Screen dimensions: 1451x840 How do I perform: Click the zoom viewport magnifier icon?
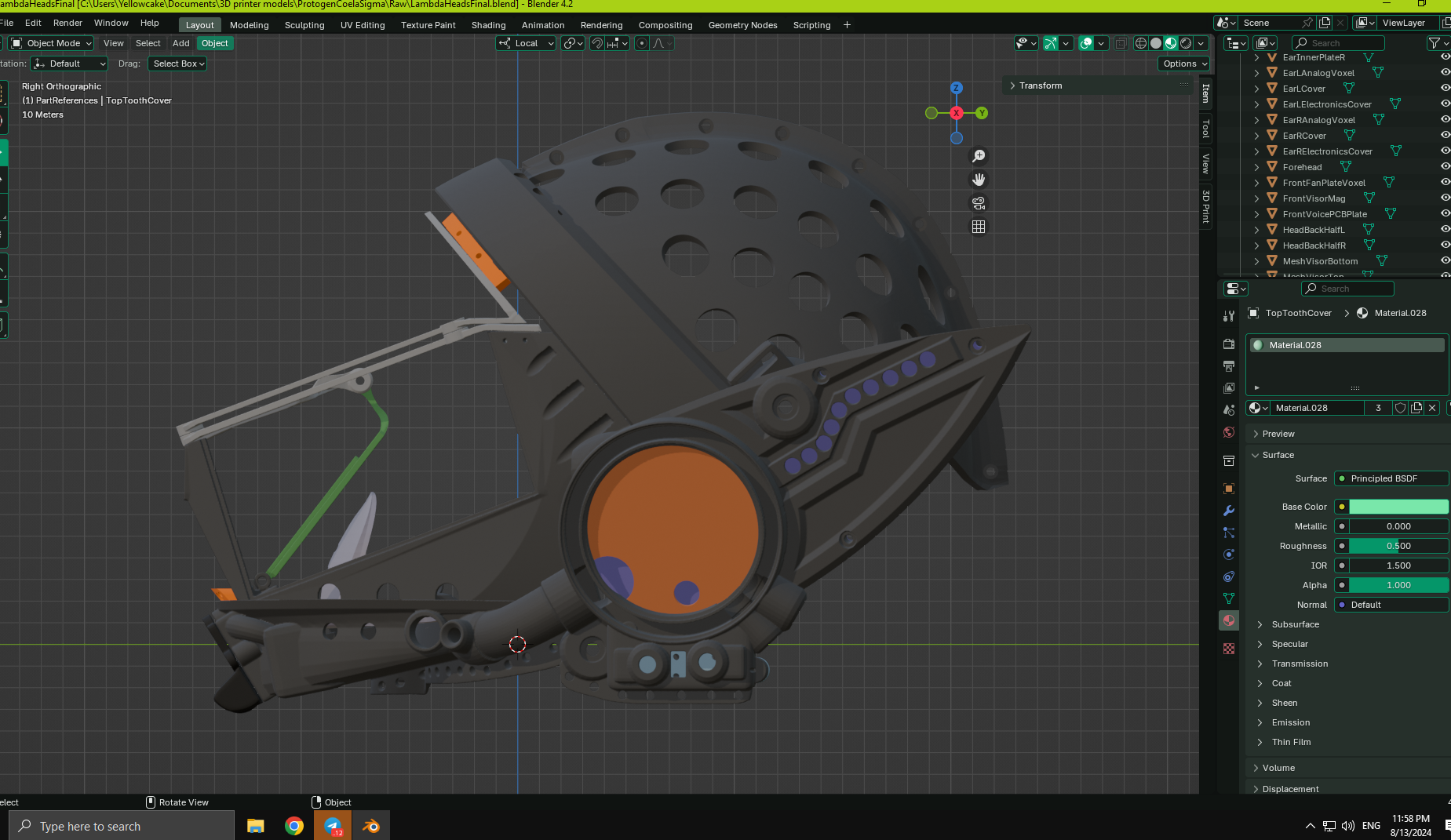tap(979, 156)
